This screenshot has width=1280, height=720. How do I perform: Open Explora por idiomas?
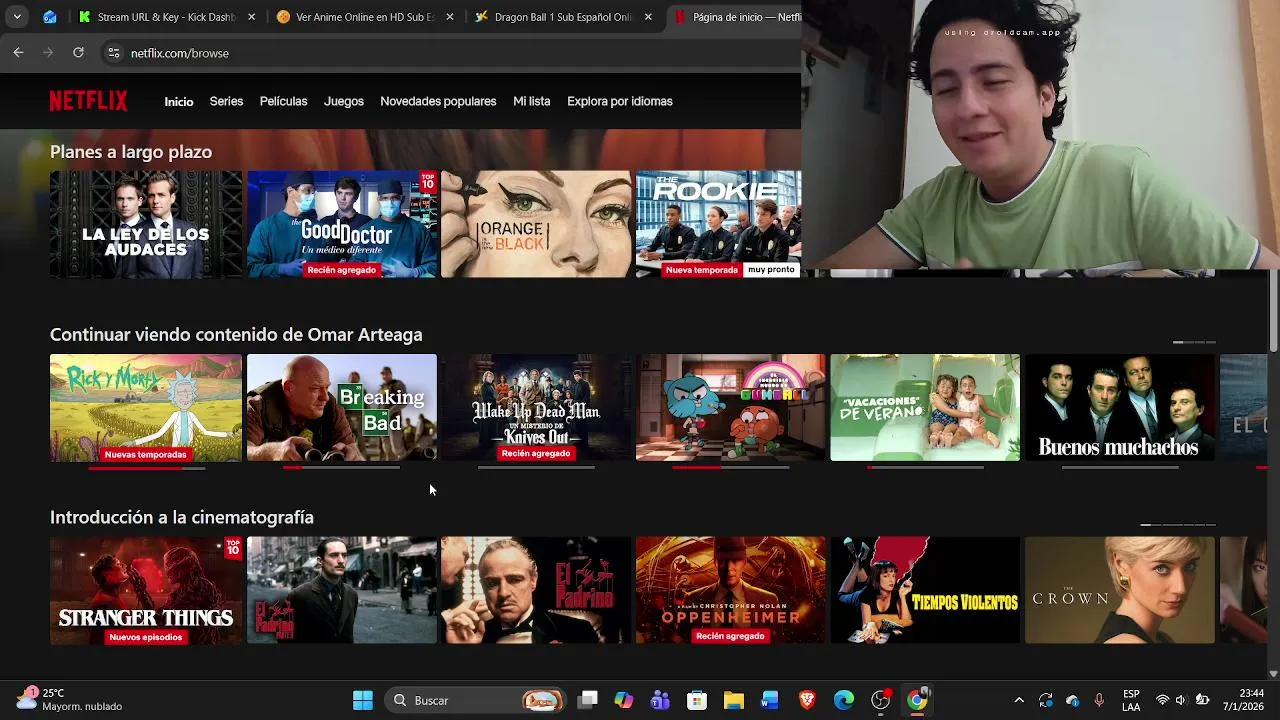pos(619,101)
